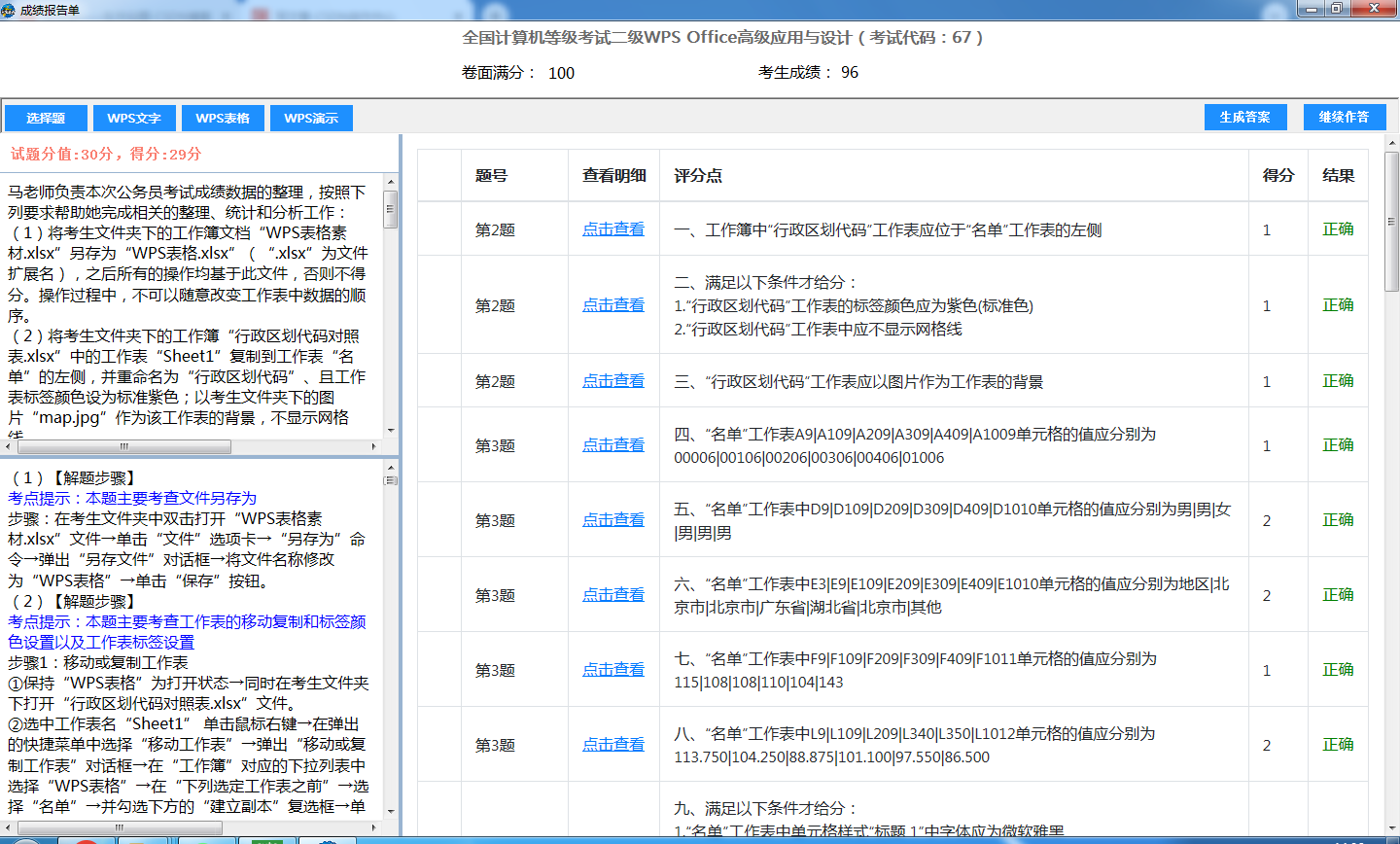Click left arrow of solution panel horizontal scrollbar
The width and height of the screenshot is (1400, 844).
pos(8,827)
